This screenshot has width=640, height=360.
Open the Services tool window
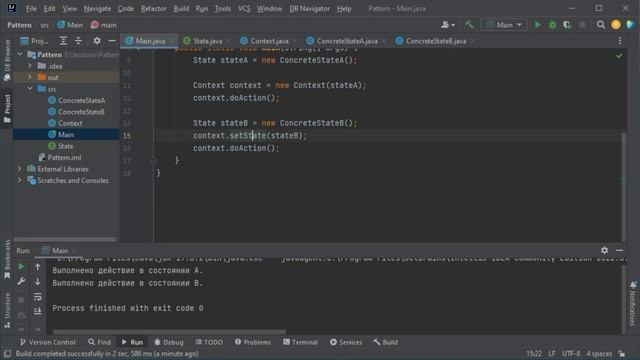[346, 342]
